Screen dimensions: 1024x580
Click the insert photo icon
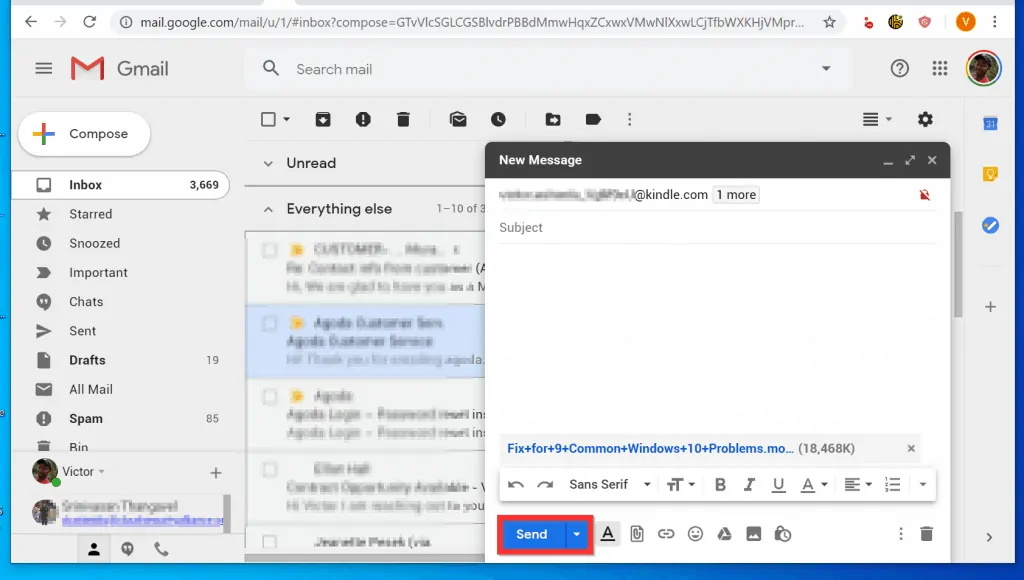click(x=753, y=534)
